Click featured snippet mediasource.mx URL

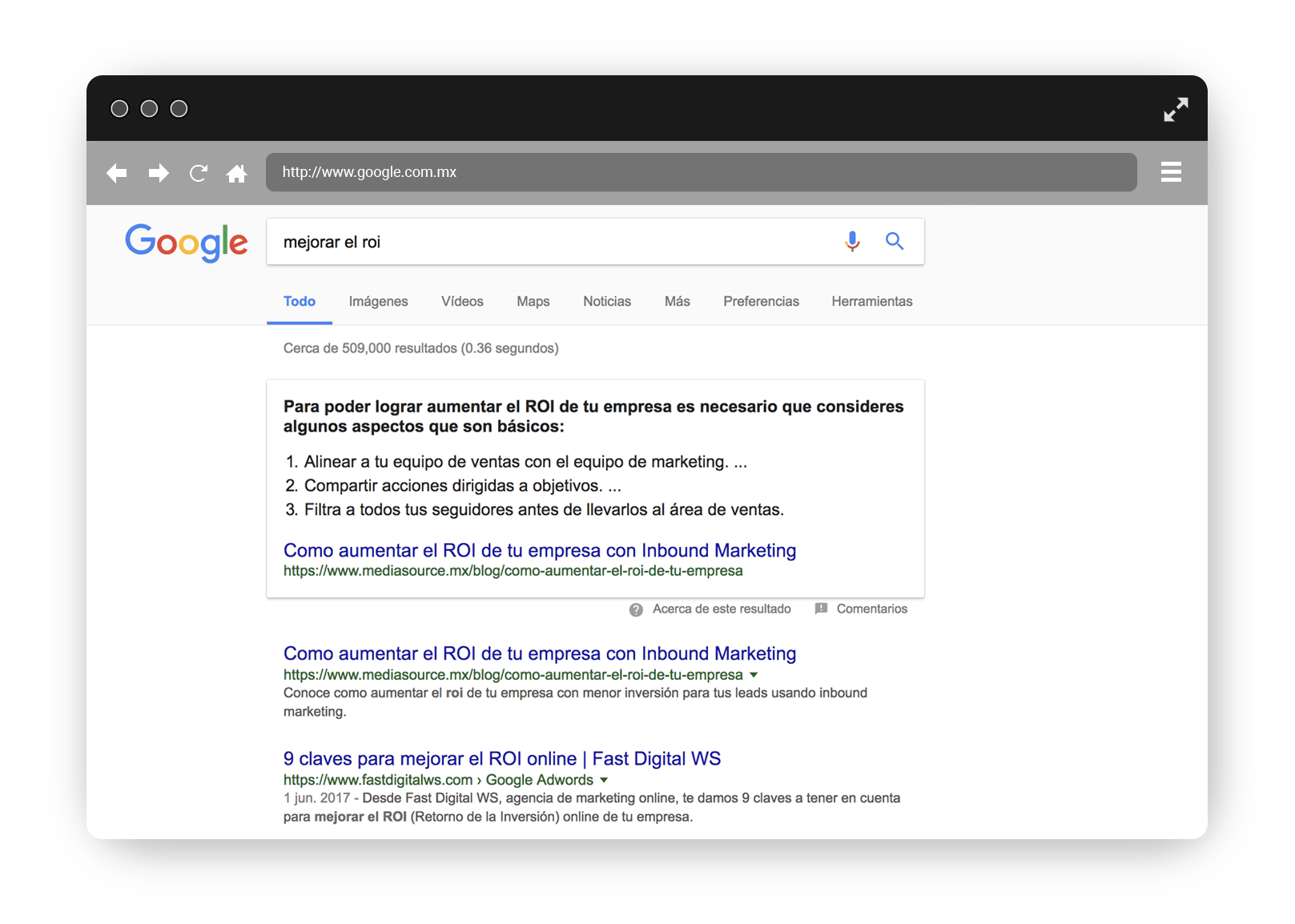pyautogui.click(x=513, y=571)
